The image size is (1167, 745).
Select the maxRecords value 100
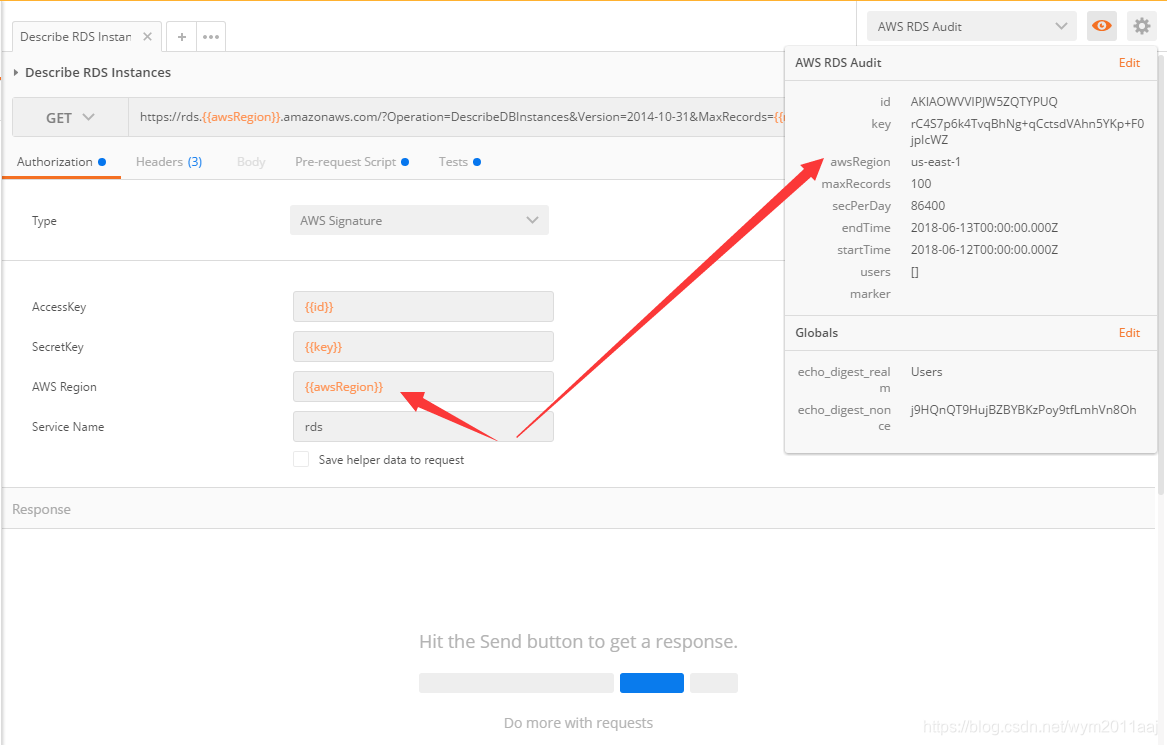pyautogui.click(x=921, y=183)
